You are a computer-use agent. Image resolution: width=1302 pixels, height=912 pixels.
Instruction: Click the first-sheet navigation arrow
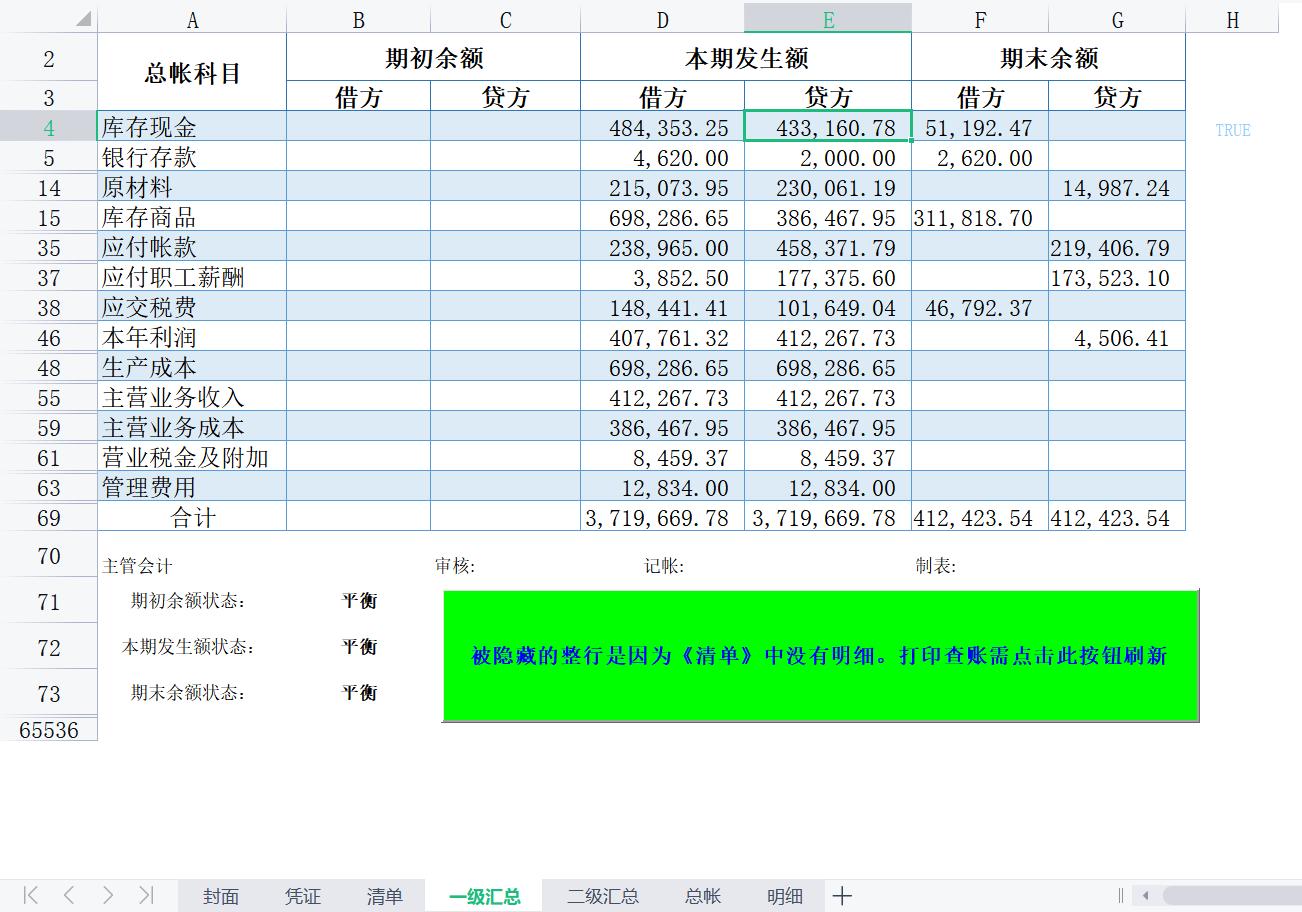pos(30,896)
